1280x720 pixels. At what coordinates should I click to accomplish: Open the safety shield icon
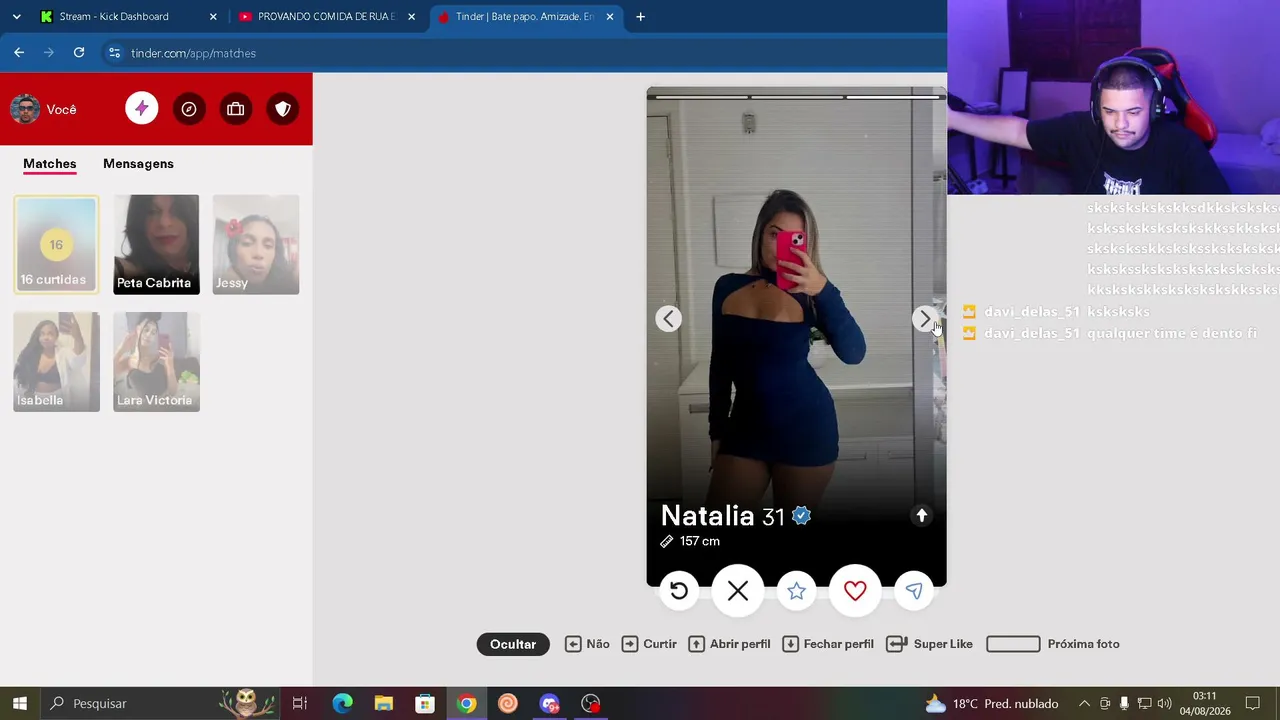tap(283, 109)
